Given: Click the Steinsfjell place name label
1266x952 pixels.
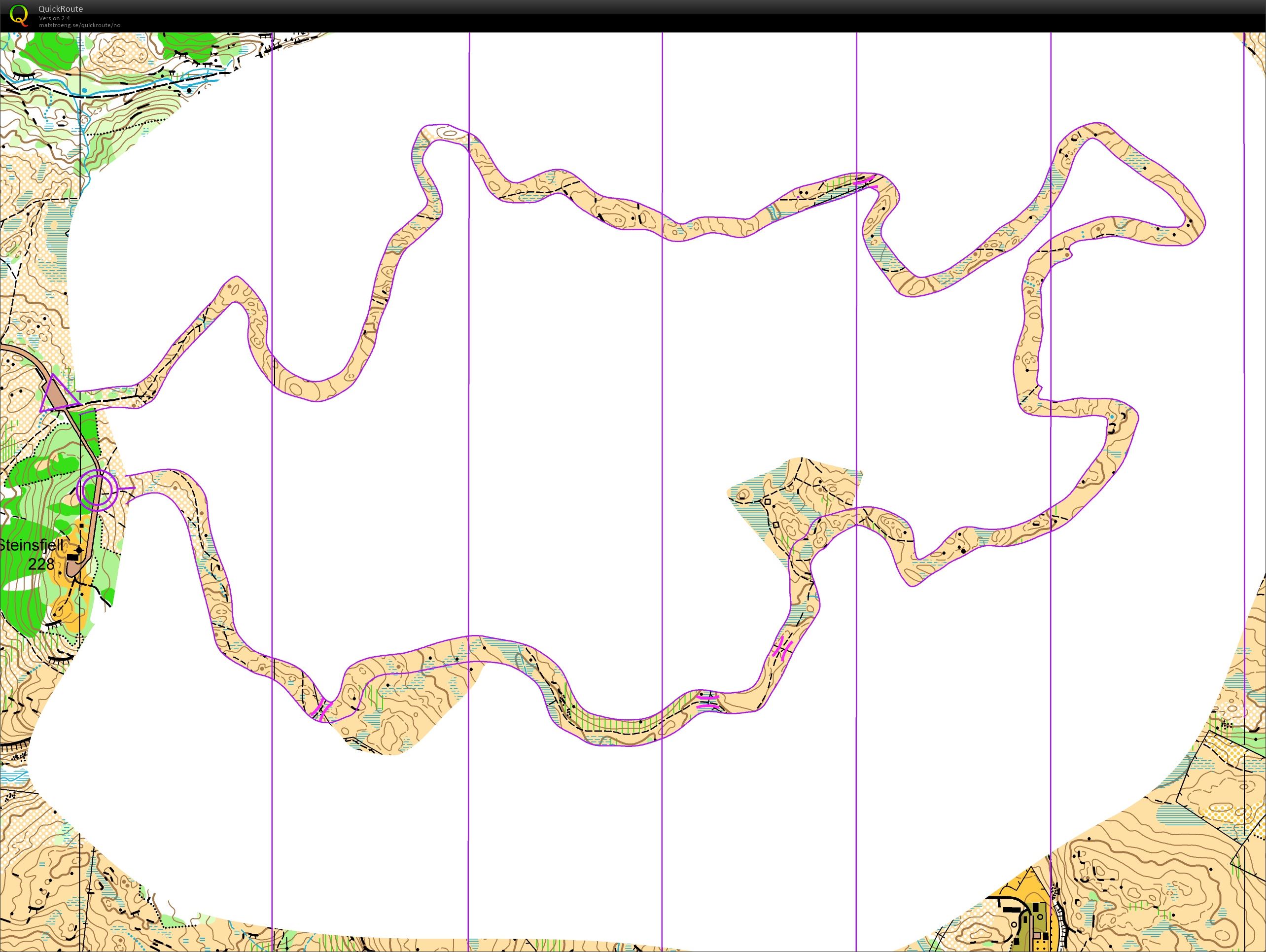Looking at the screenshot, I should click(32, 544).
